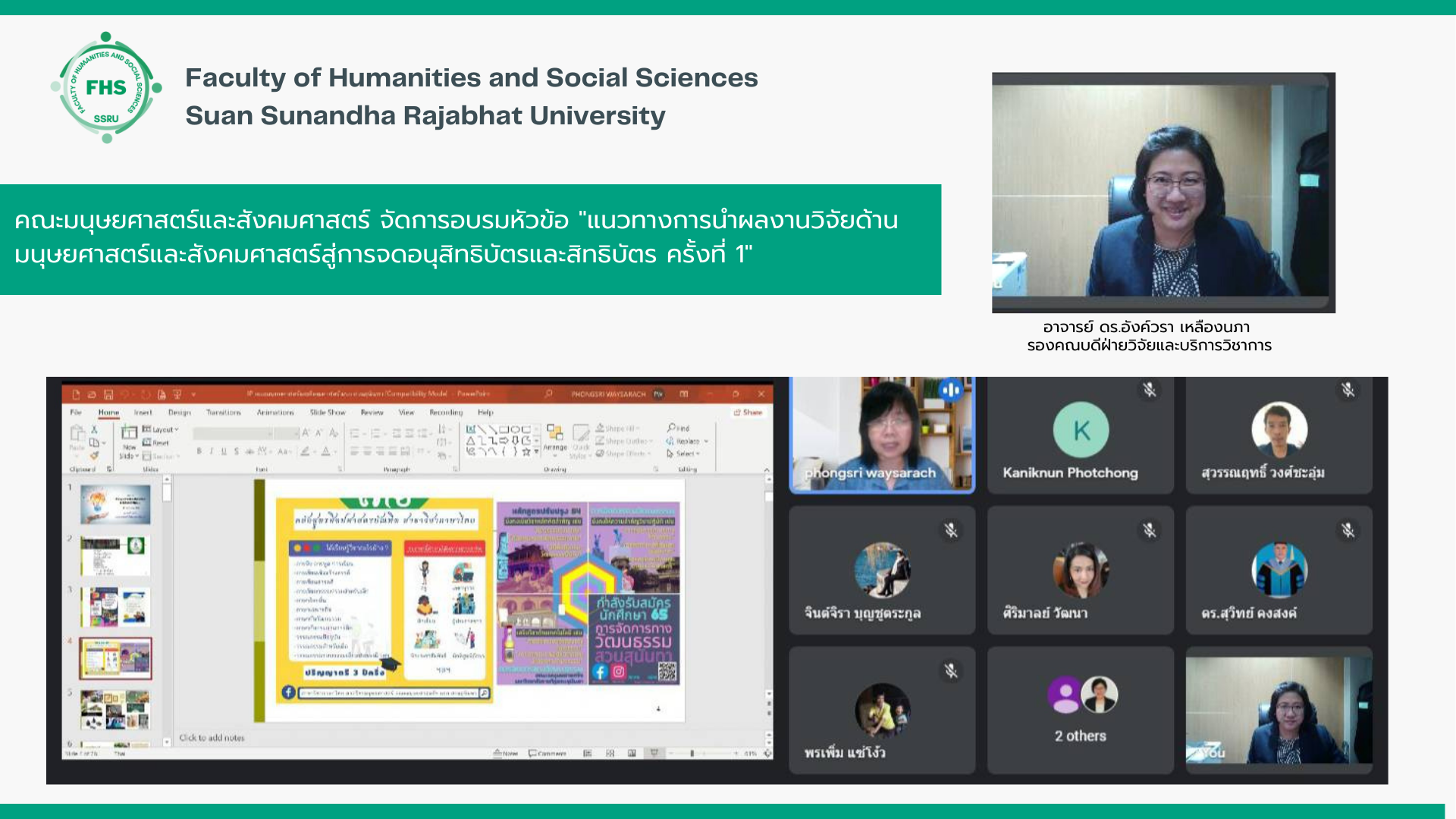1456x819 pixels.
Task: Switch to the Animations tab
Action: [275, 413]
